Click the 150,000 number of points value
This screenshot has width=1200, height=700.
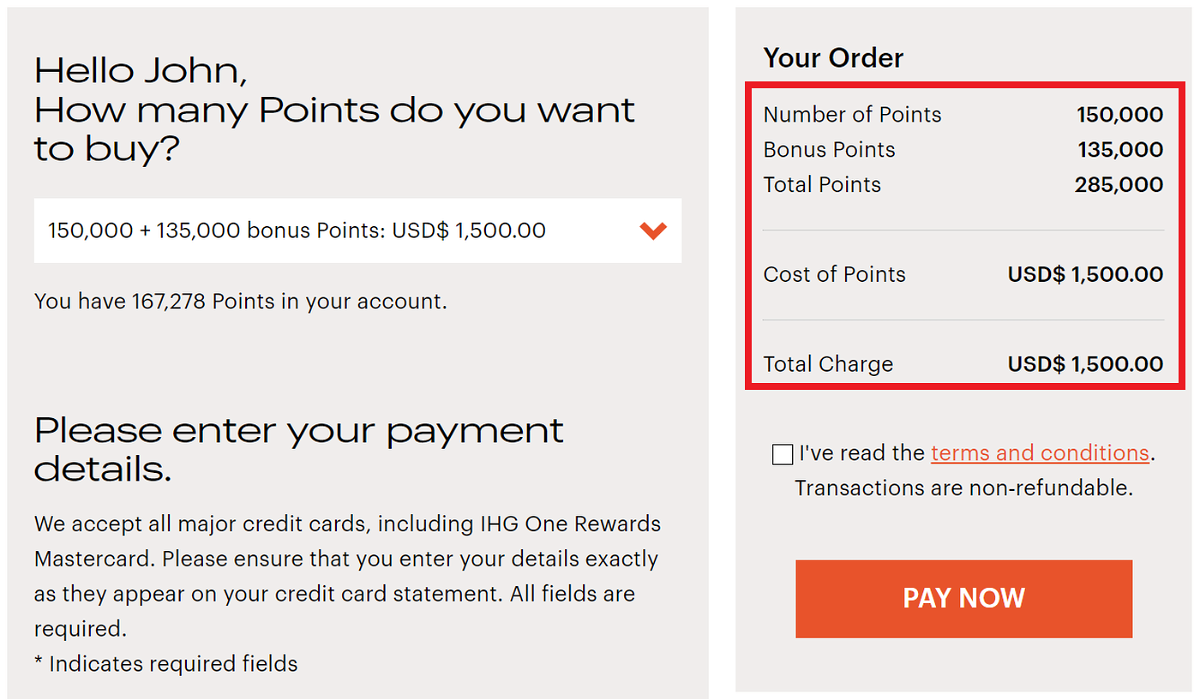coord(1120,115)
